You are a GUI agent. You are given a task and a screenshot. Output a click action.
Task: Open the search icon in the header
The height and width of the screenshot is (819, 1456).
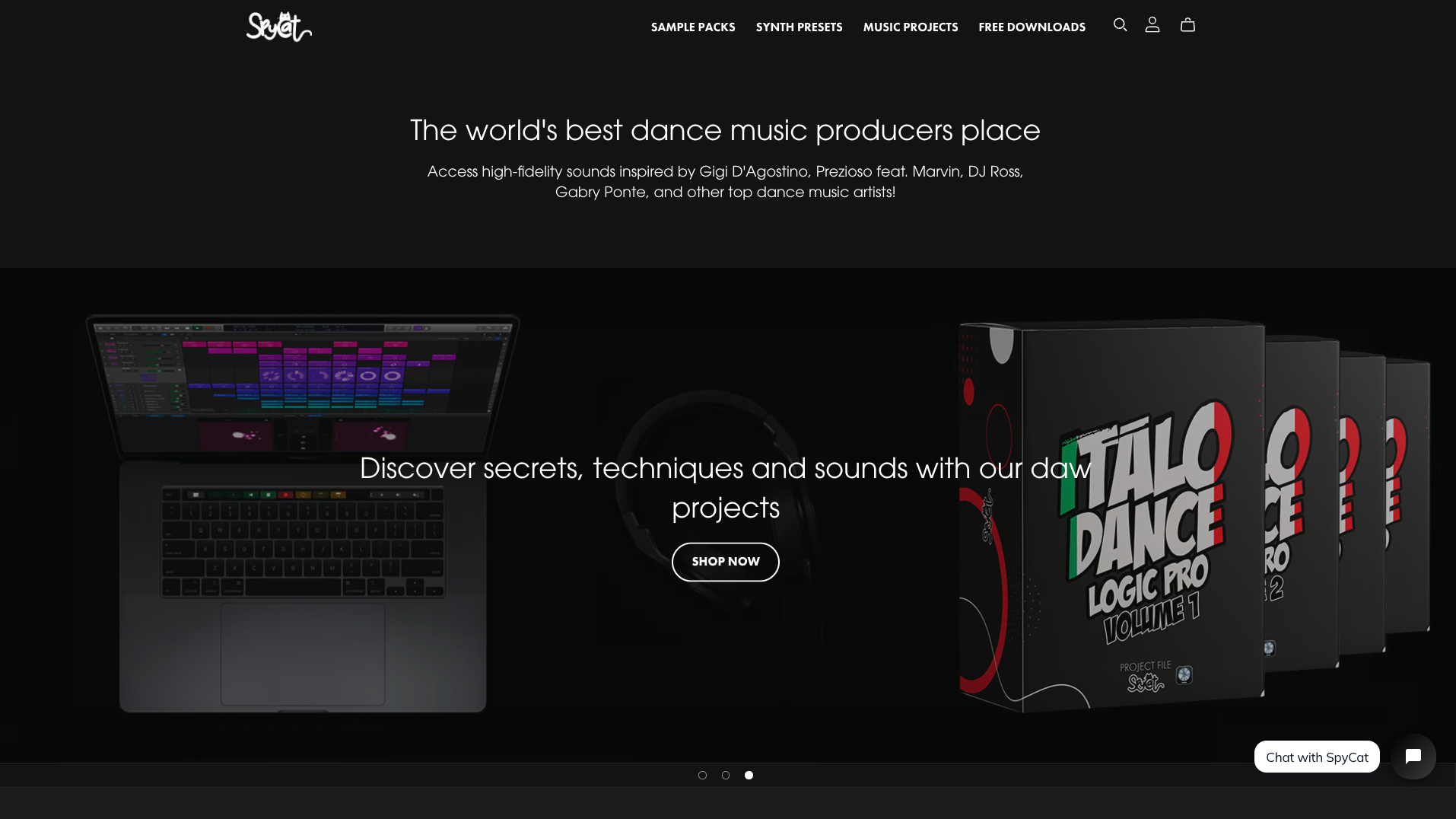pos(1120,25)
